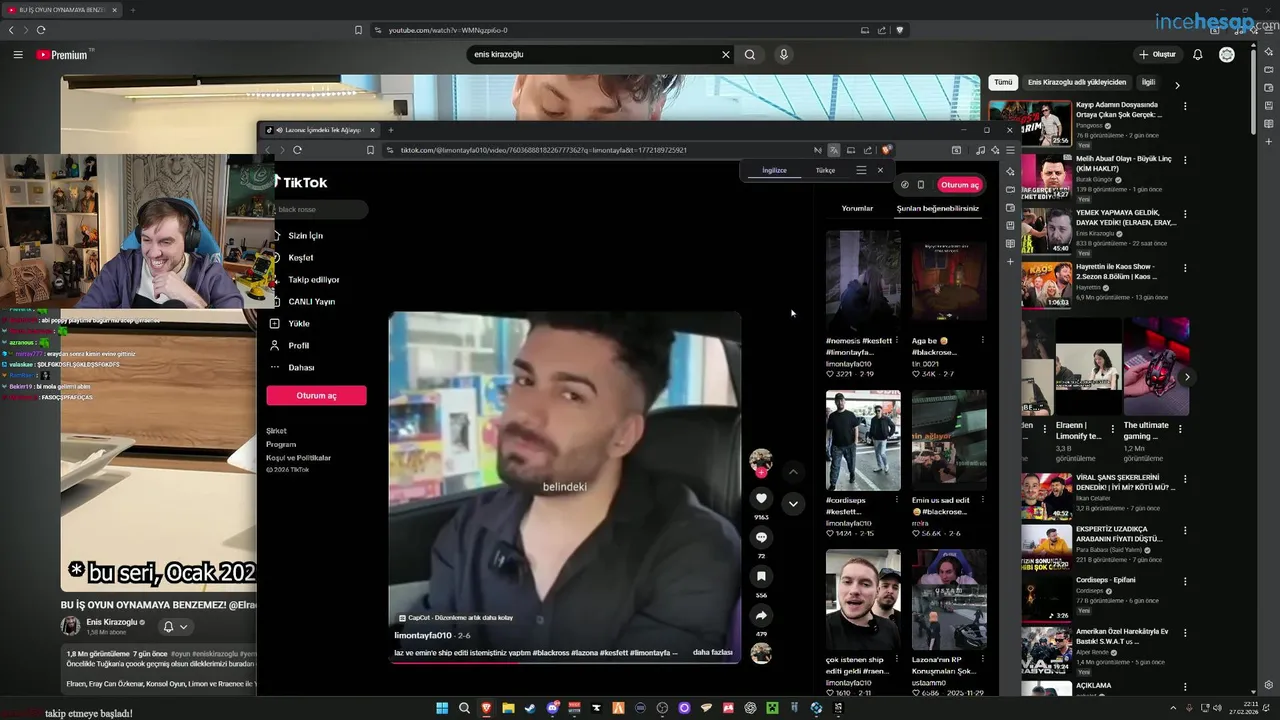Open YouTube notifications bell

[1198, 55]
